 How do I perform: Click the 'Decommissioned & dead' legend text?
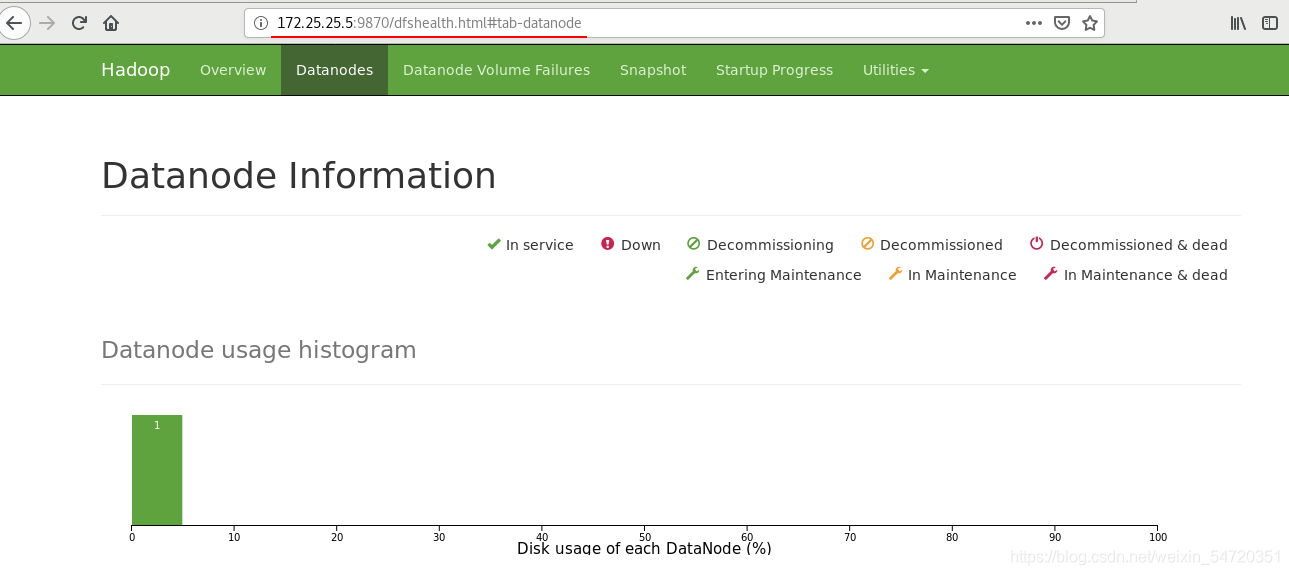pos(1139,245)
